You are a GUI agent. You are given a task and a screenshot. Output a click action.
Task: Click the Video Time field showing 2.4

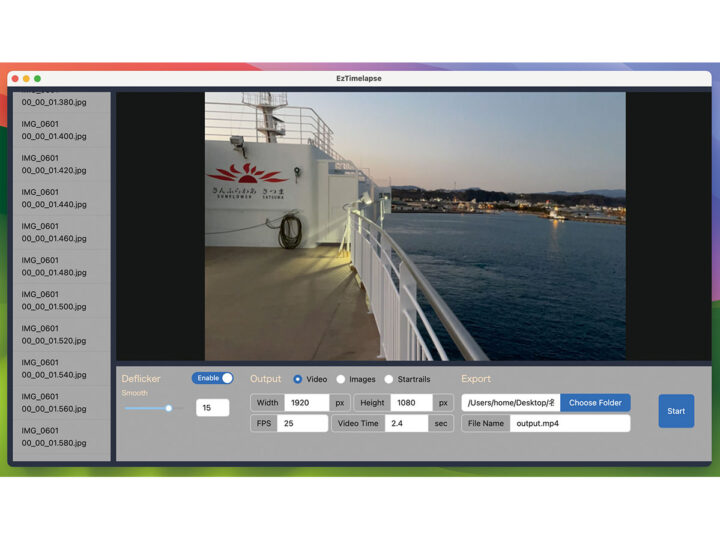[406, 423]
